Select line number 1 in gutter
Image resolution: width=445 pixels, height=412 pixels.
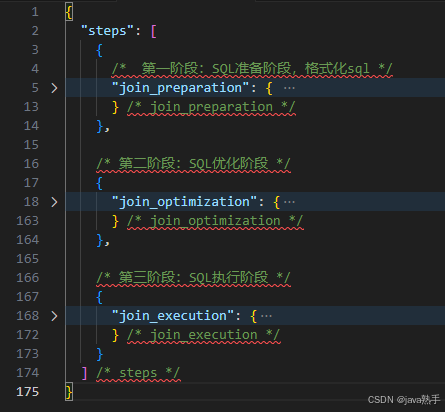(35, 12)
